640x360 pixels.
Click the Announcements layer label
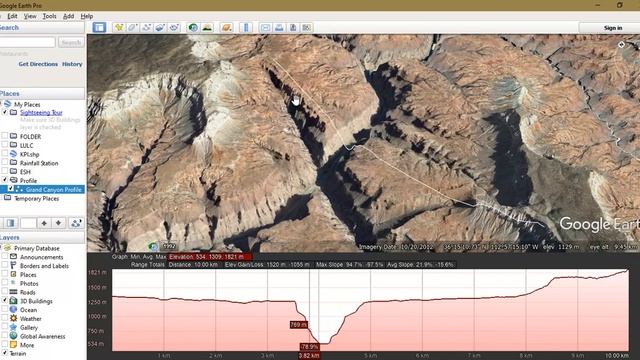[41, 257]
